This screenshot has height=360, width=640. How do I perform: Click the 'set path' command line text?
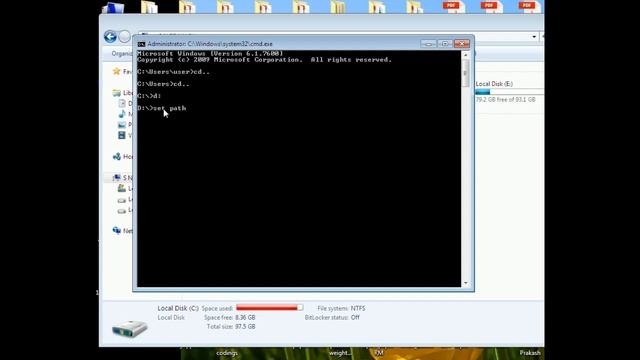coord(169,108)
